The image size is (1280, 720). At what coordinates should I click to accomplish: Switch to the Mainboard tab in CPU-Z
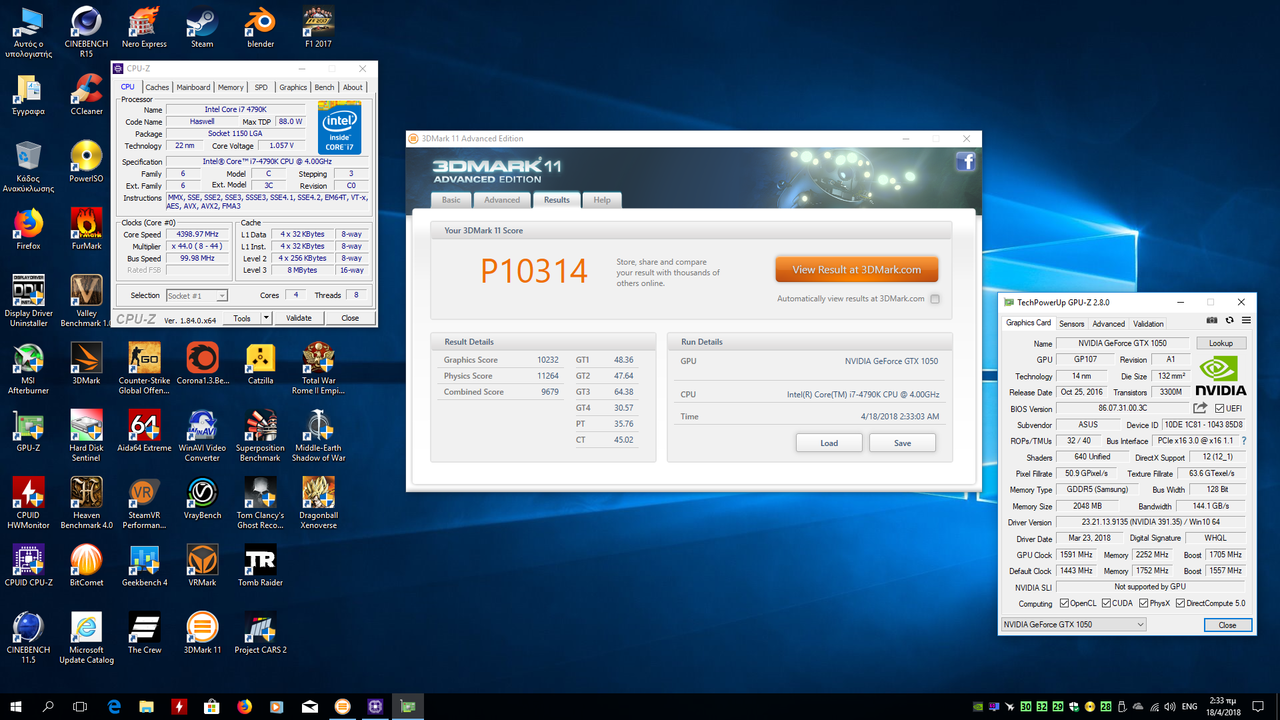click(x=193, y=87)
